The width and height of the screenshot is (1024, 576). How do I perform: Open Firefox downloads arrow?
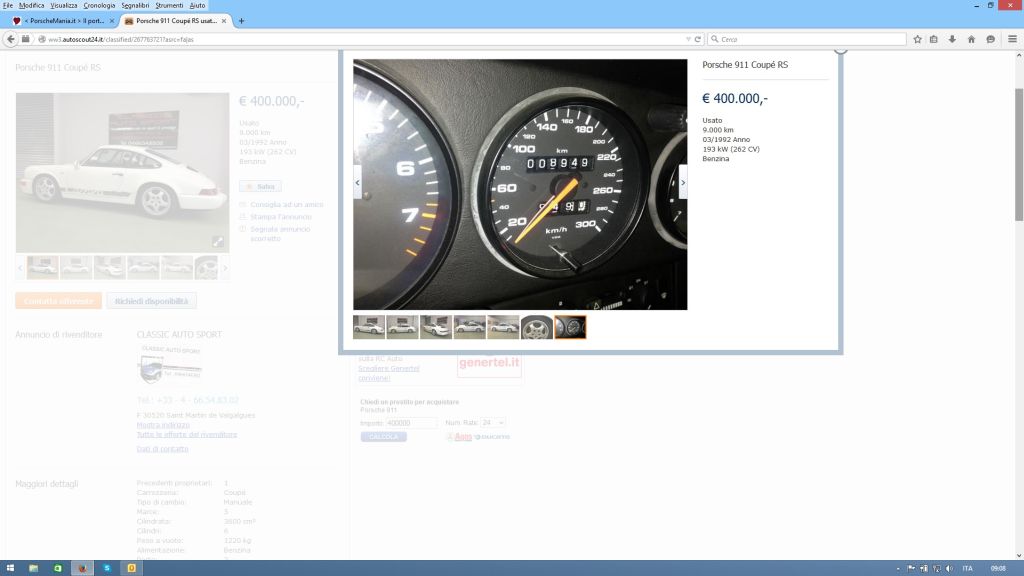pyautogui.click(x=952, y=39)
